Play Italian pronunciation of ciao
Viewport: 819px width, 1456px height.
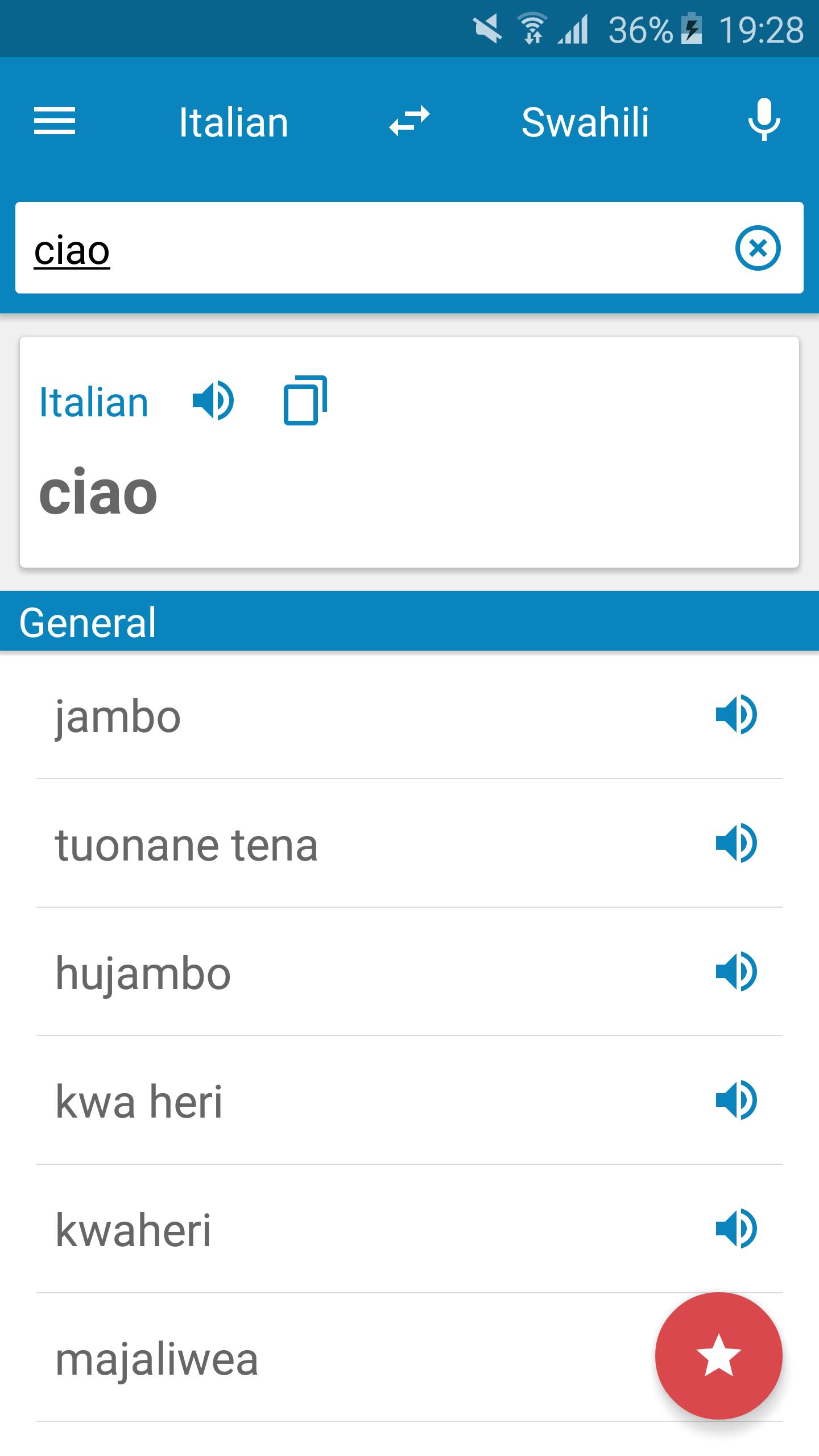213,402
